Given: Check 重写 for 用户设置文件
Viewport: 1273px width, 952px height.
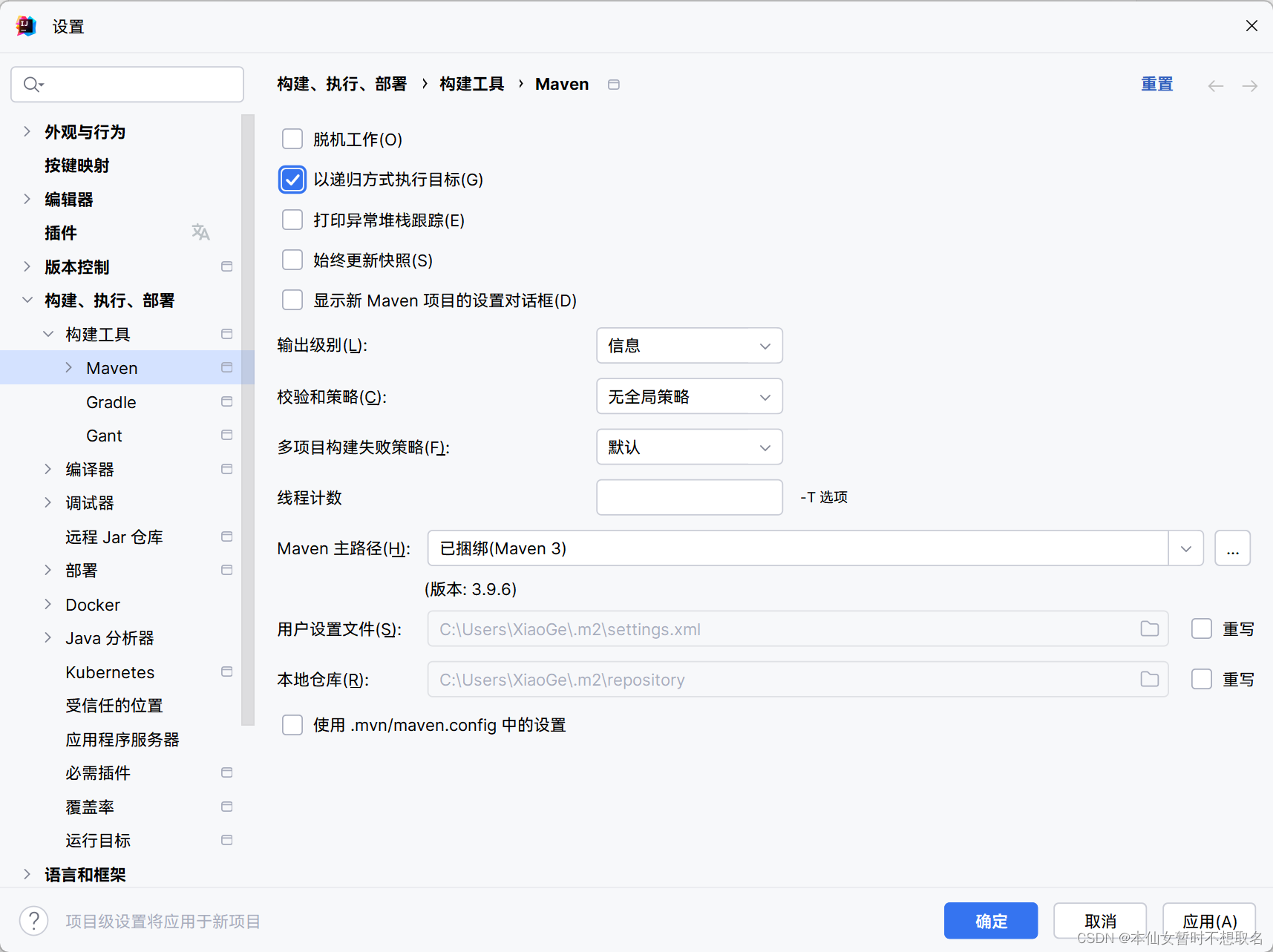Looking at the screenshot, I should [x=1202, y=629].
